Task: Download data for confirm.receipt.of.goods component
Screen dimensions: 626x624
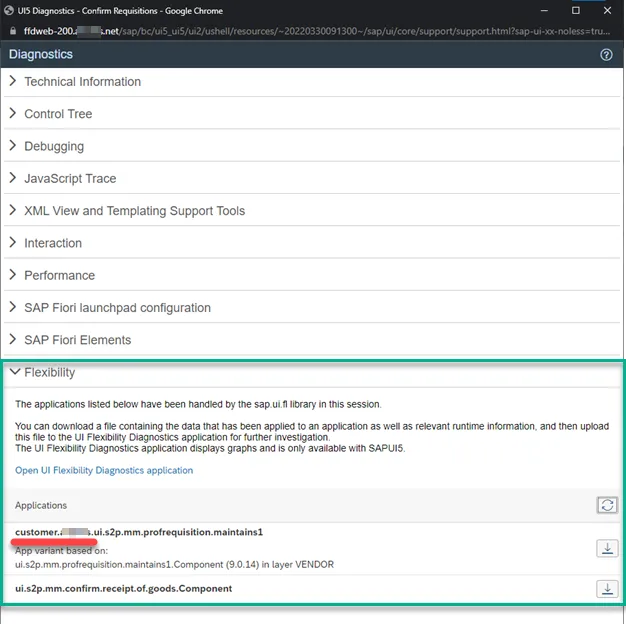Action: [606, 589]
